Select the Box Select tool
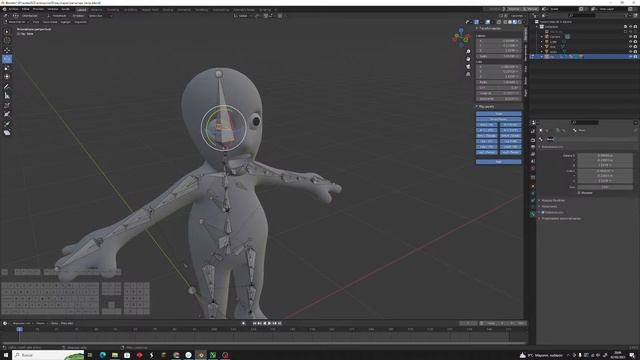Screen dimensions: 640x360 point(7,32)
